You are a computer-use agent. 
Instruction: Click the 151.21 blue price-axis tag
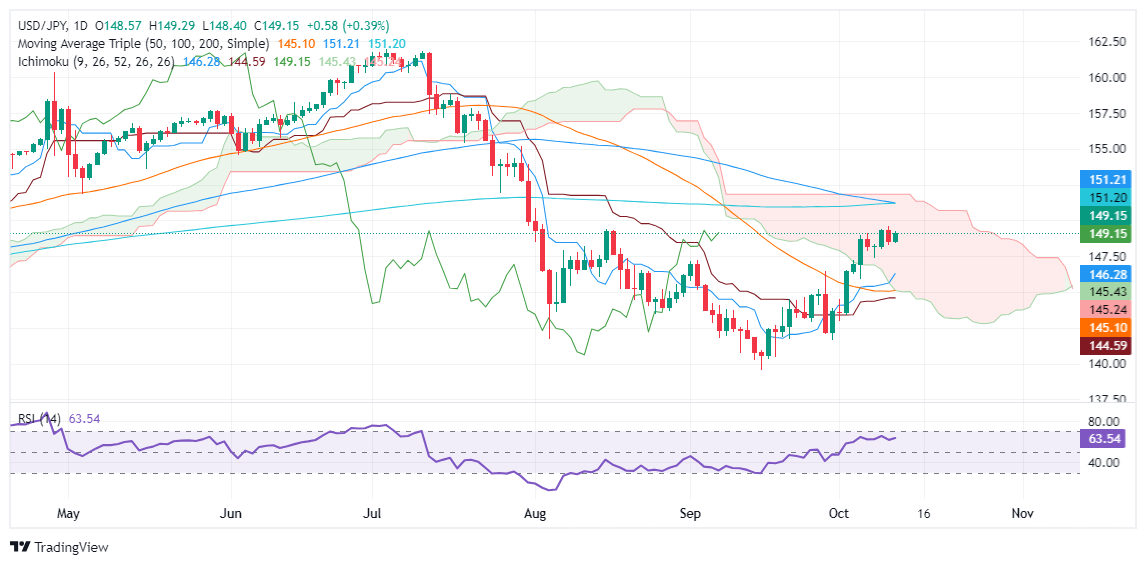click(x=1106, y=179)
